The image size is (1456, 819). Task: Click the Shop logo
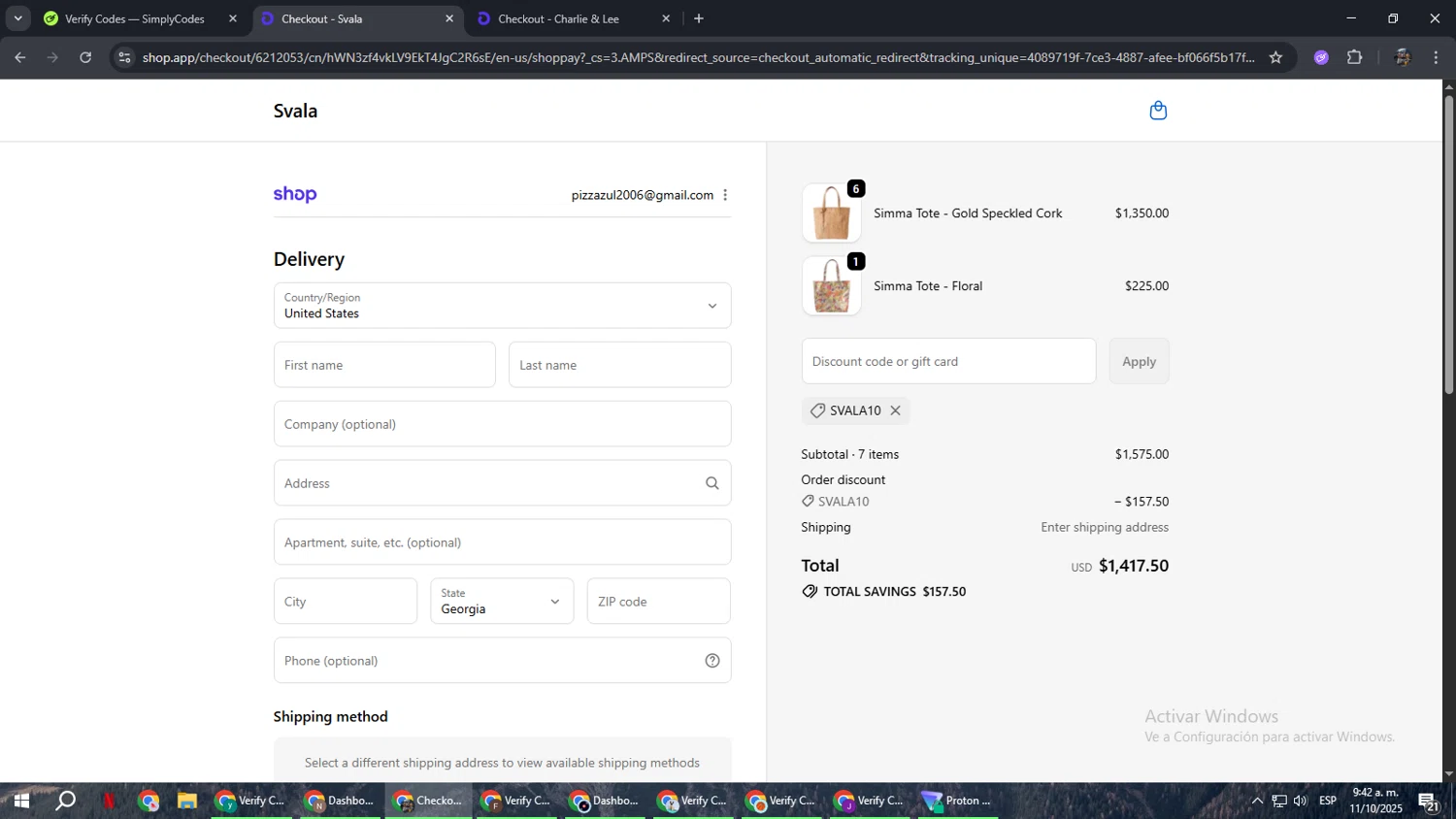pos(295,194)
